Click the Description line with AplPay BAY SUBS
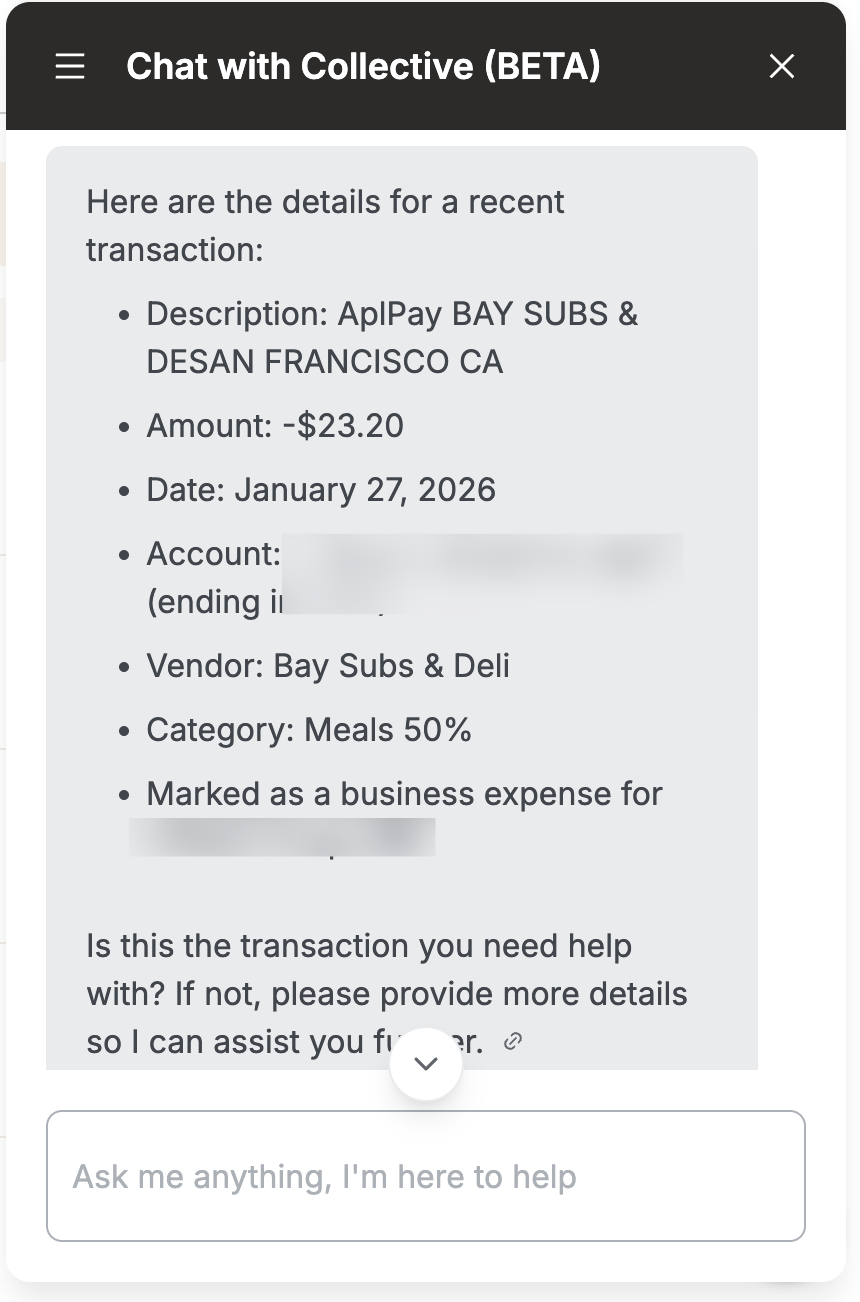Image resolution: width=860 pixels, height=1302 pixels. [x=392, y=314]
